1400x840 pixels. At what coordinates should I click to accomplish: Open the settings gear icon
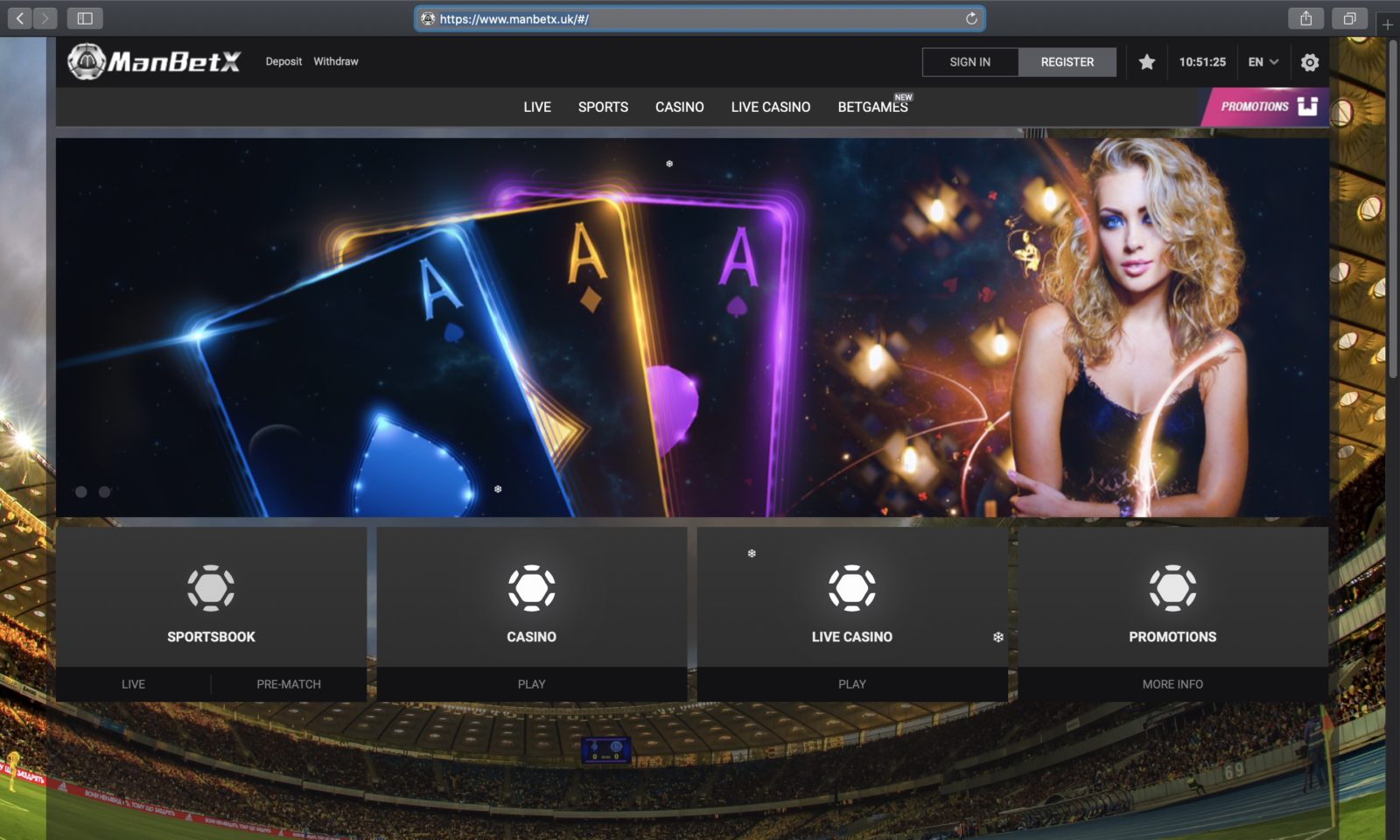click(x=1310, y=62)
